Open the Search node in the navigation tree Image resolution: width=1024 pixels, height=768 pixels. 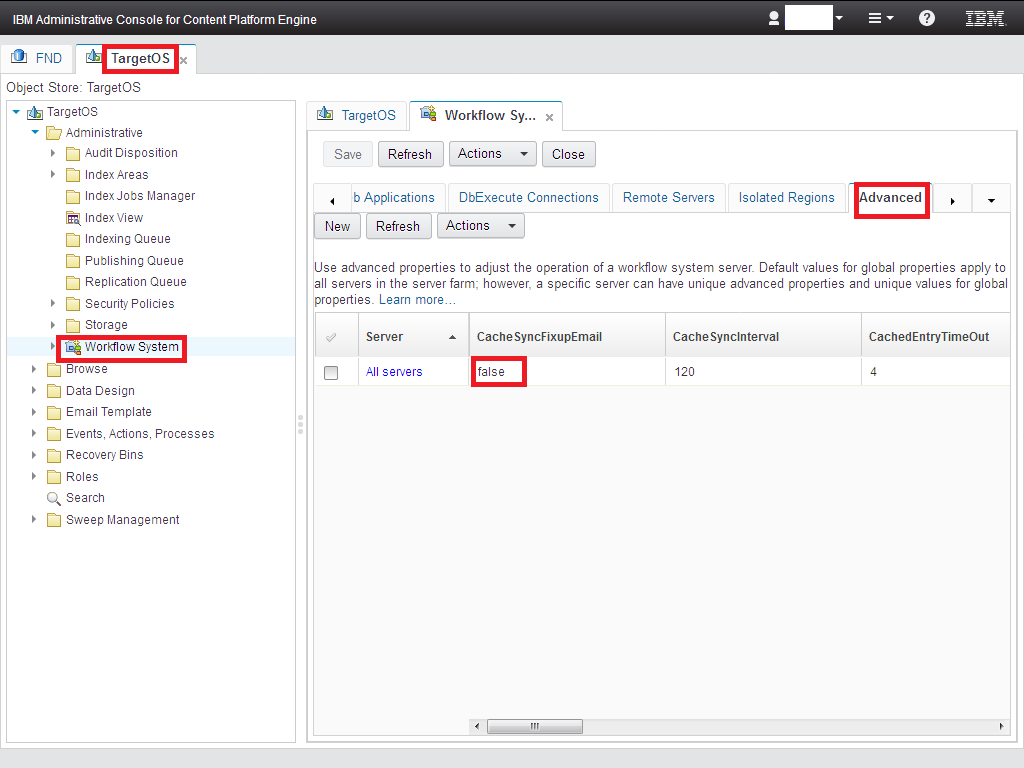(x=84, y=497)
